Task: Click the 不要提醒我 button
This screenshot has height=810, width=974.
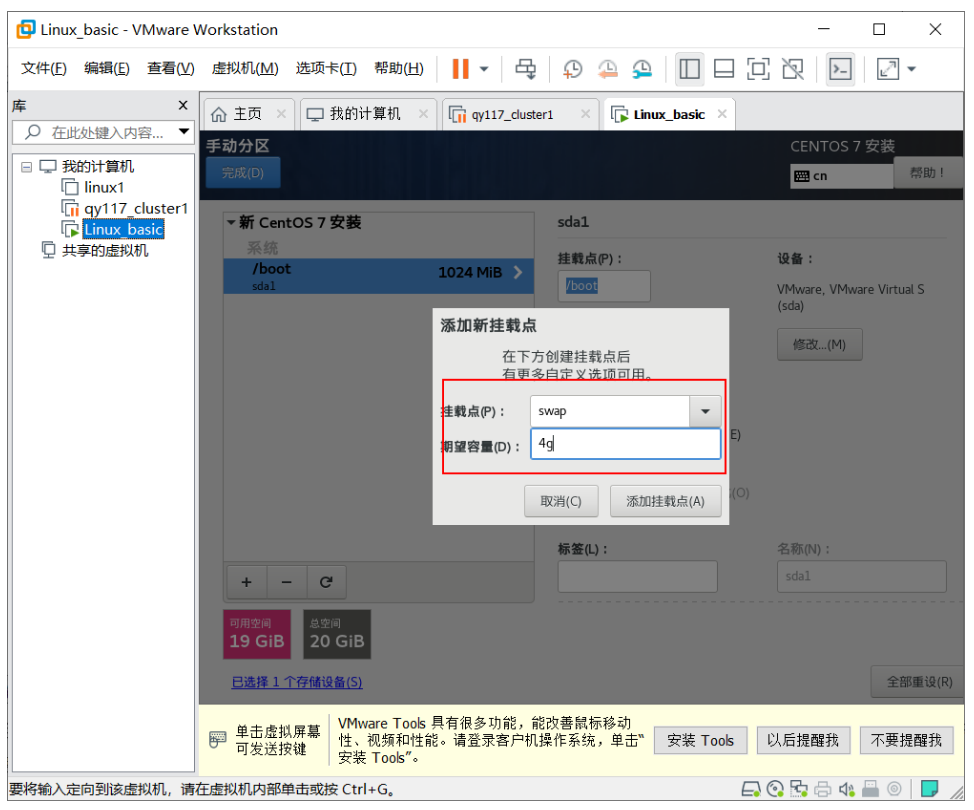Action: [906, 740]
